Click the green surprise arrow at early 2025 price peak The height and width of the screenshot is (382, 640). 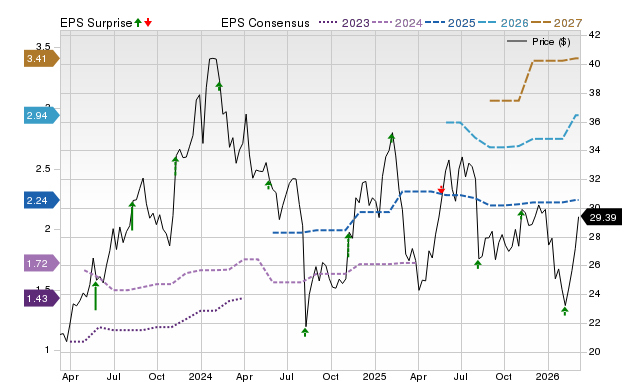[x=392, y=137]
